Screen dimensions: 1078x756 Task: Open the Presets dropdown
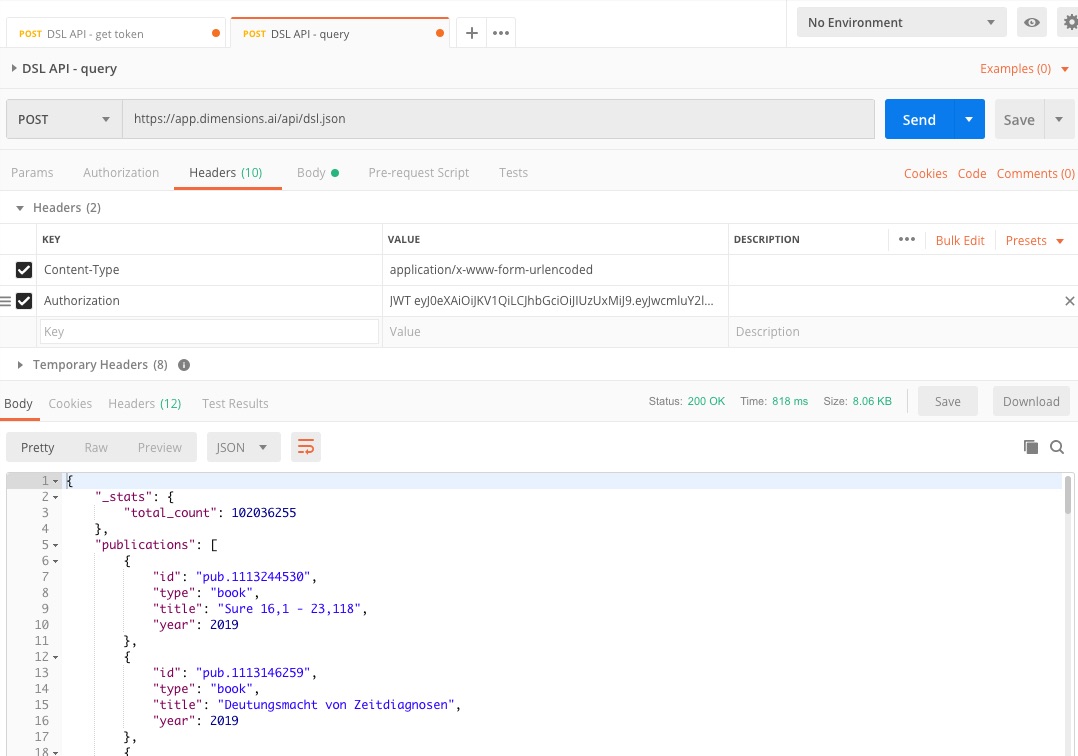pyautogui.click(x=1035, y=241)
